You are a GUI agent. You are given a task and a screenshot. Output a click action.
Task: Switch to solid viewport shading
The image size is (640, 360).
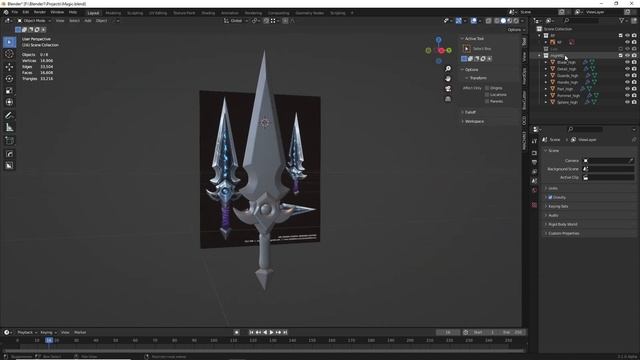pyautogui.click(x=503, y=21)
